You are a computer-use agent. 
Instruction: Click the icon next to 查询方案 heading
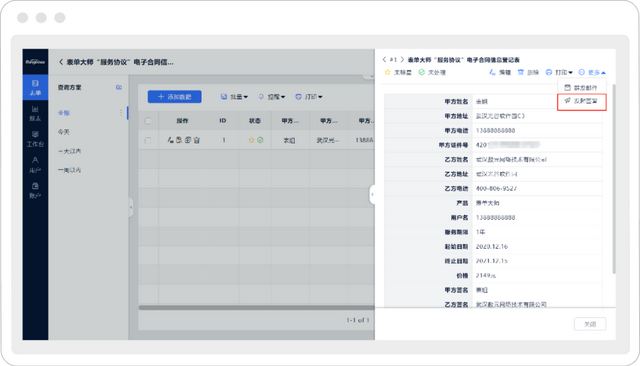point(119,87)
